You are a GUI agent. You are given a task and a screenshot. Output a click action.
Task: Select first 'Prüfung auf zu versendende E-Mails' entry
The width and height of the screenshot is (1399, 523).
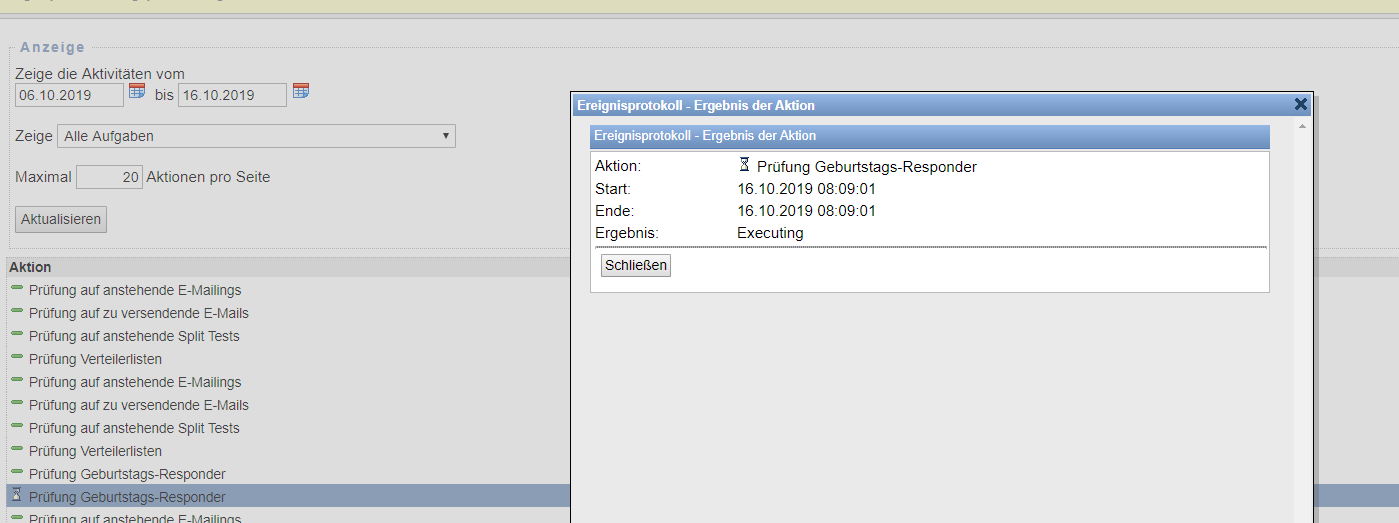click(138, 313)
